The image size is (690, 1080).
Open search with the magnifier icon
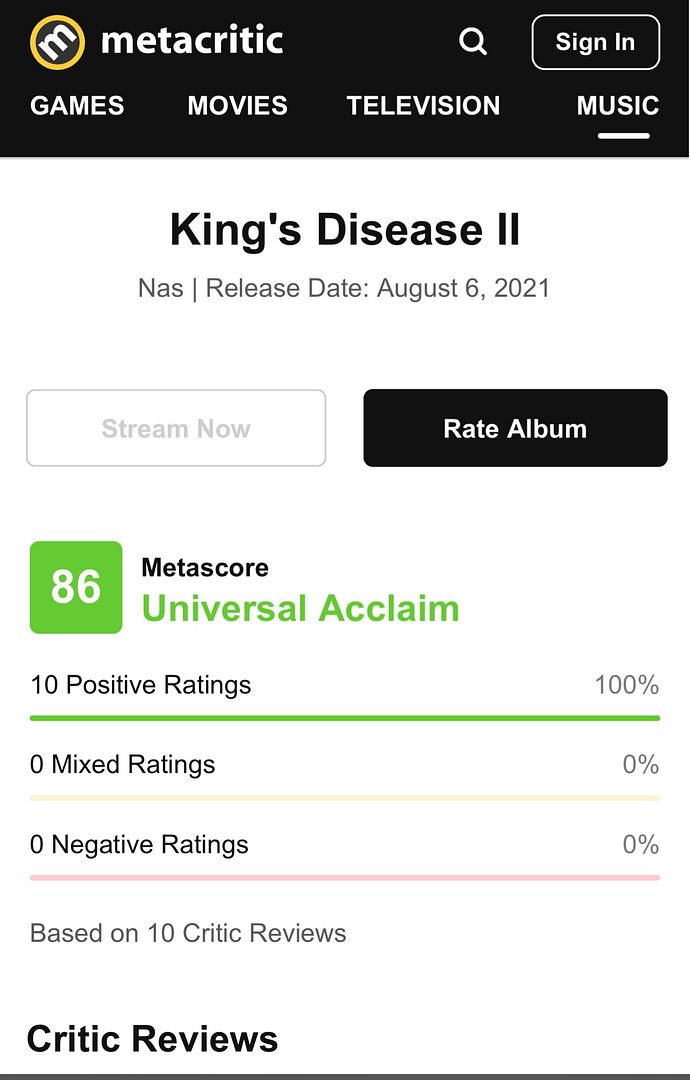click(473, 41)
